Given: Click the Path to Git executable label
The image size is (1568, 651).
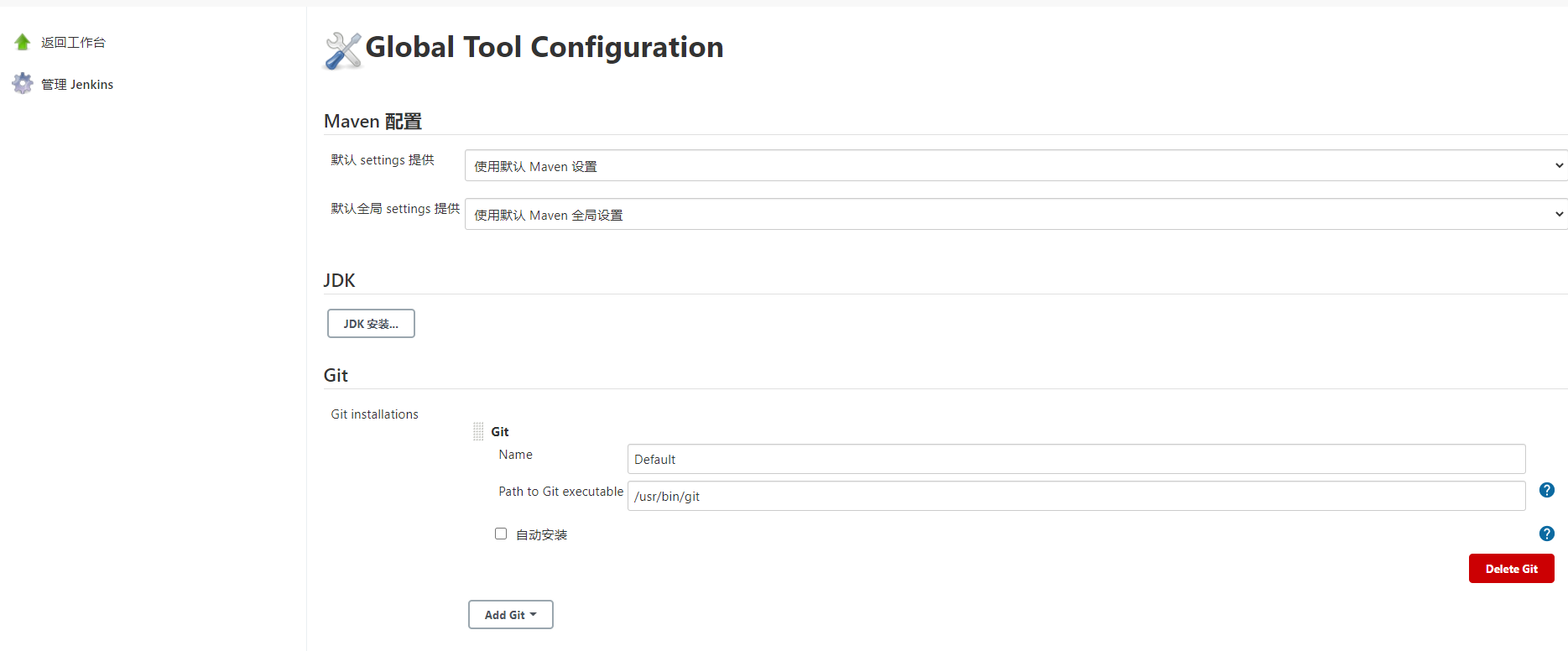Looking at the screenshot, I should 561,492.
